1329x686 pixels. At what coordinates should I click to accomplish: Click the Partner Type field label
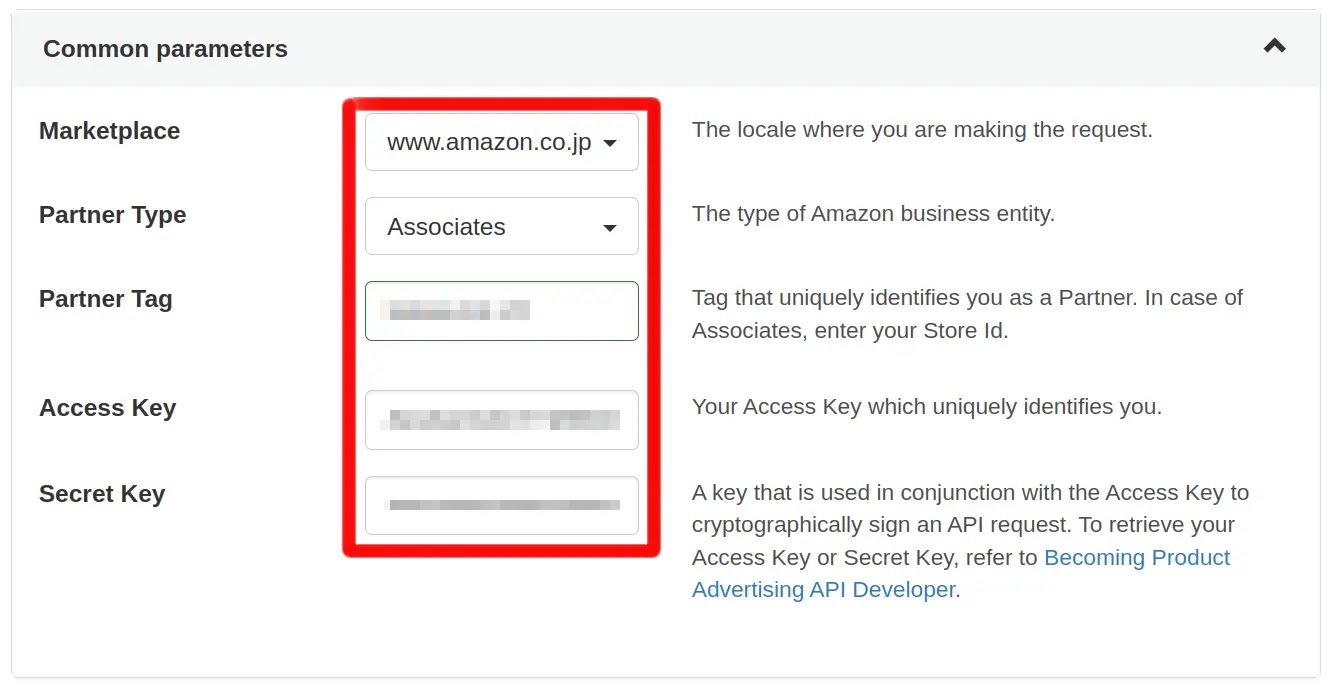(112, 215)
